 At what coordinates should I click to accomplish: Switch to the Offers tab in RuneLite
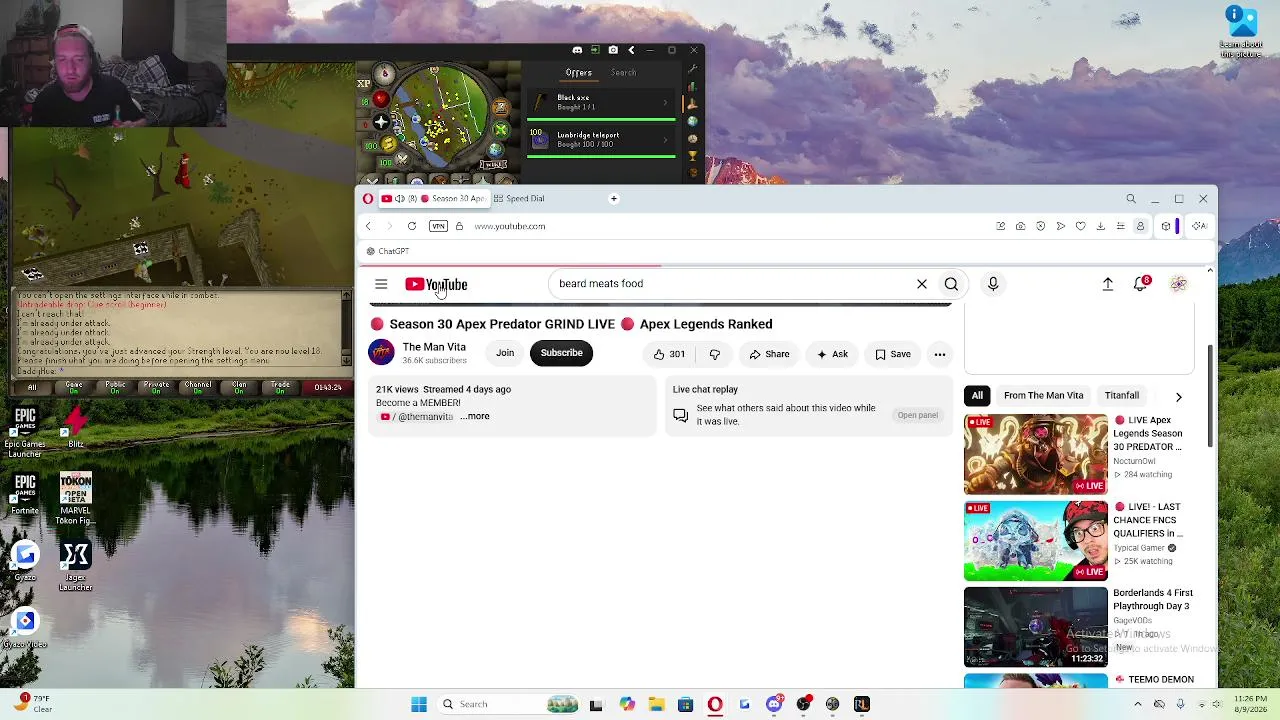point(578,73)
